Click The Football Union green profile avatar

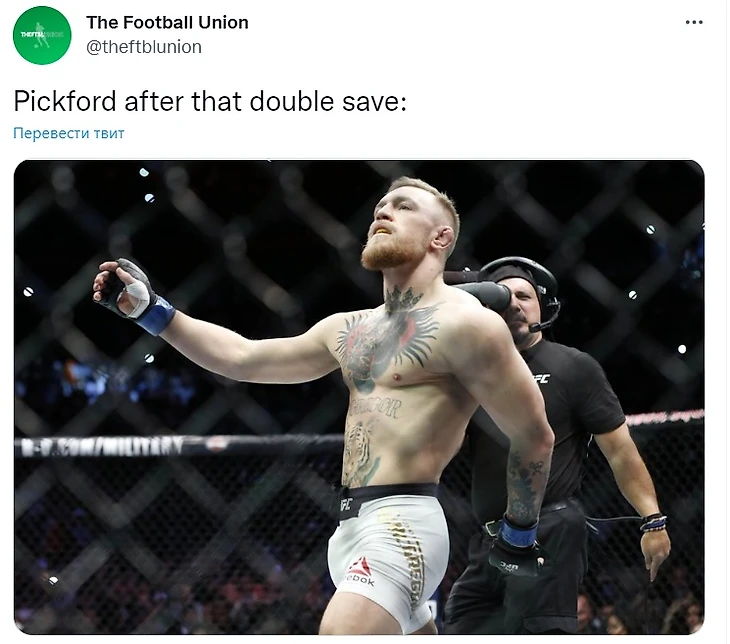pyautogui.click(x=42, y=35)
